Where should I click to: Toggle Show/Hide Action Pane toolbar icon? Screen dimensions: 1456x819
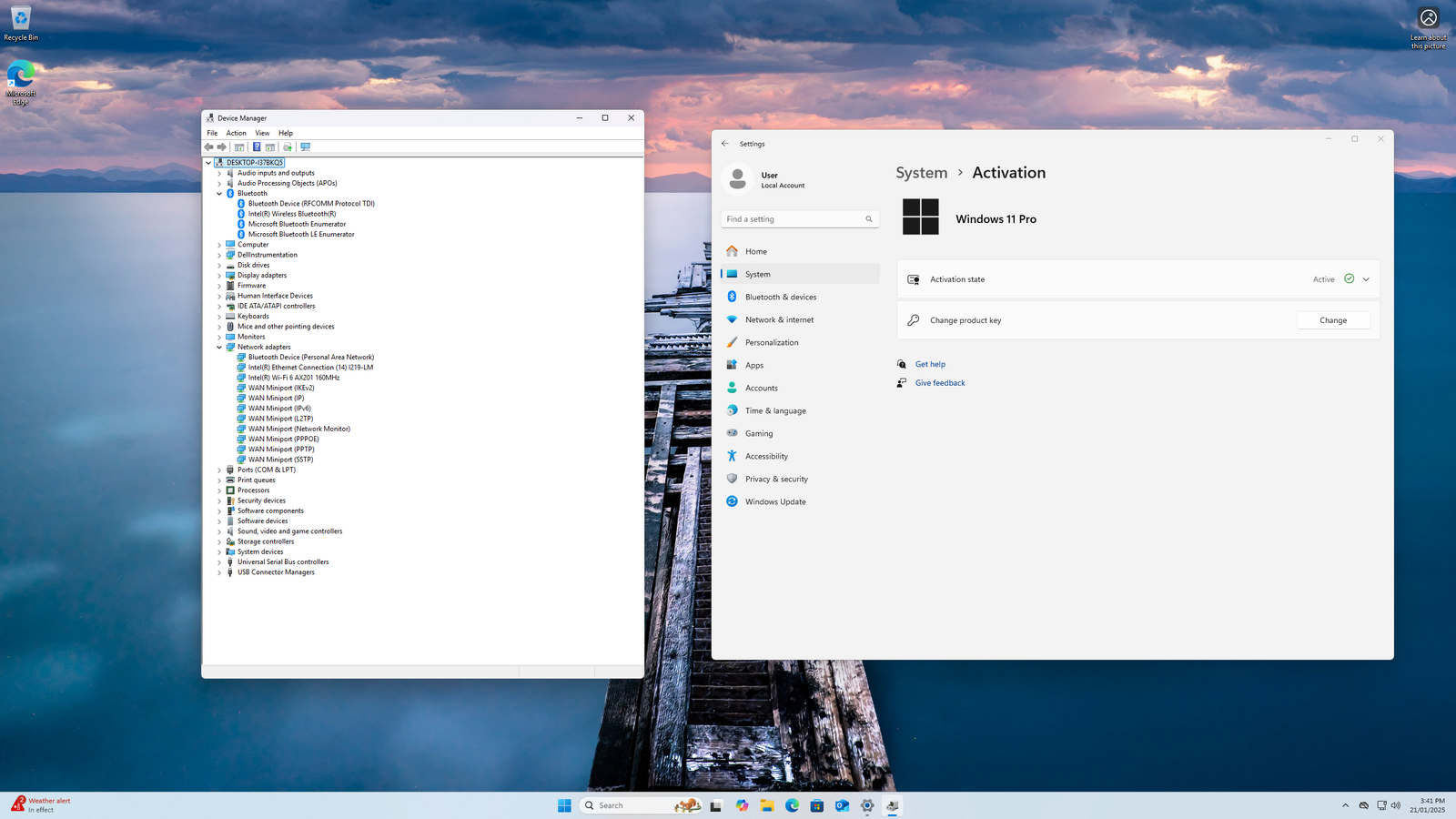(270, 147)
